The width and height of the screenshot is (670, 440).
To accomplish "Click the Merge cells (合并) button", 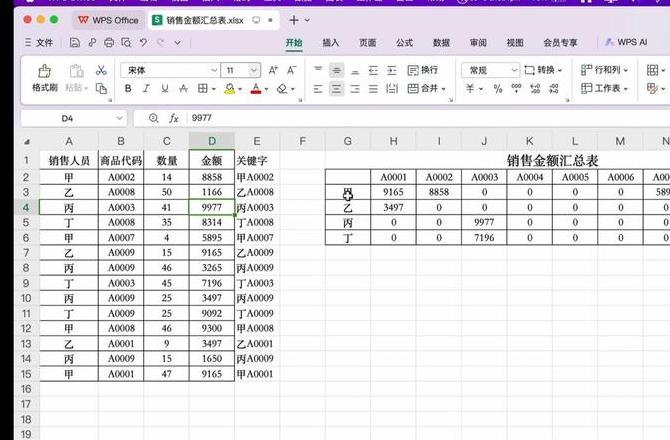I will pyautogui.click(x=427, y=88).
